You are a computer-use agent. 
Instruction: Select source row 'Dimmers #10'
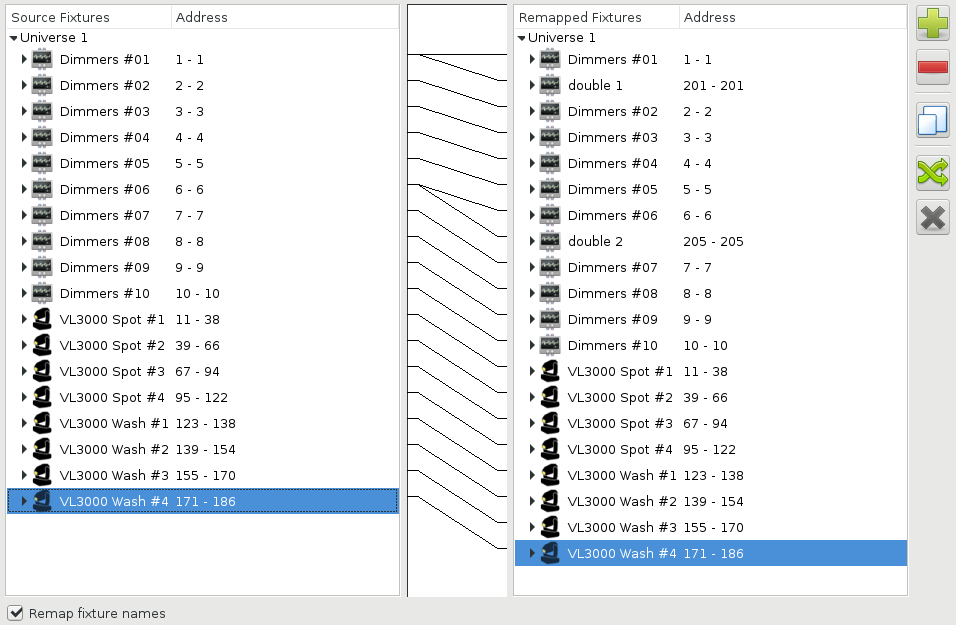click(202, 293)
